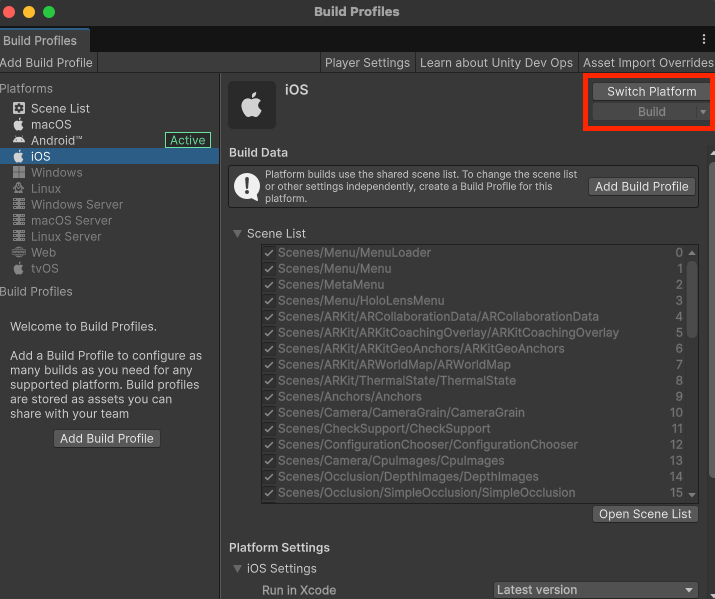The height and width of the screenshot is (599, 715).
Task: Select the Web platform
Action: 109,252
